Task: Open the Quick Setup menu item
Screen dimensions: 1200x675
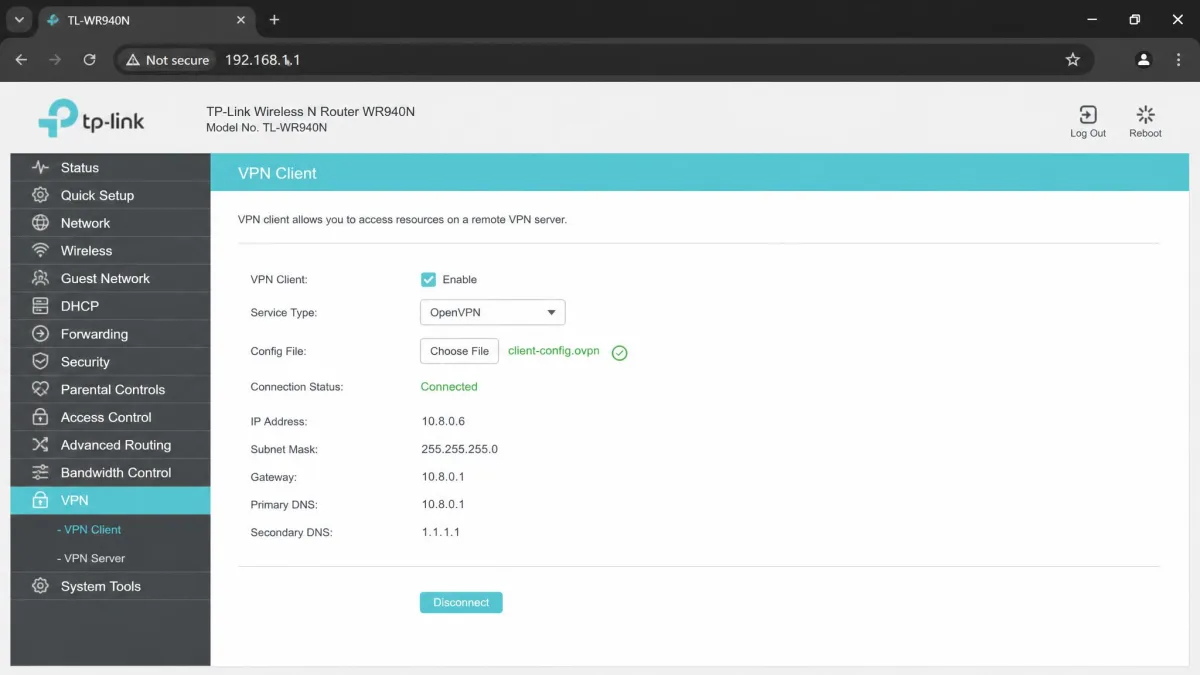Action: [x=110, y=195]
